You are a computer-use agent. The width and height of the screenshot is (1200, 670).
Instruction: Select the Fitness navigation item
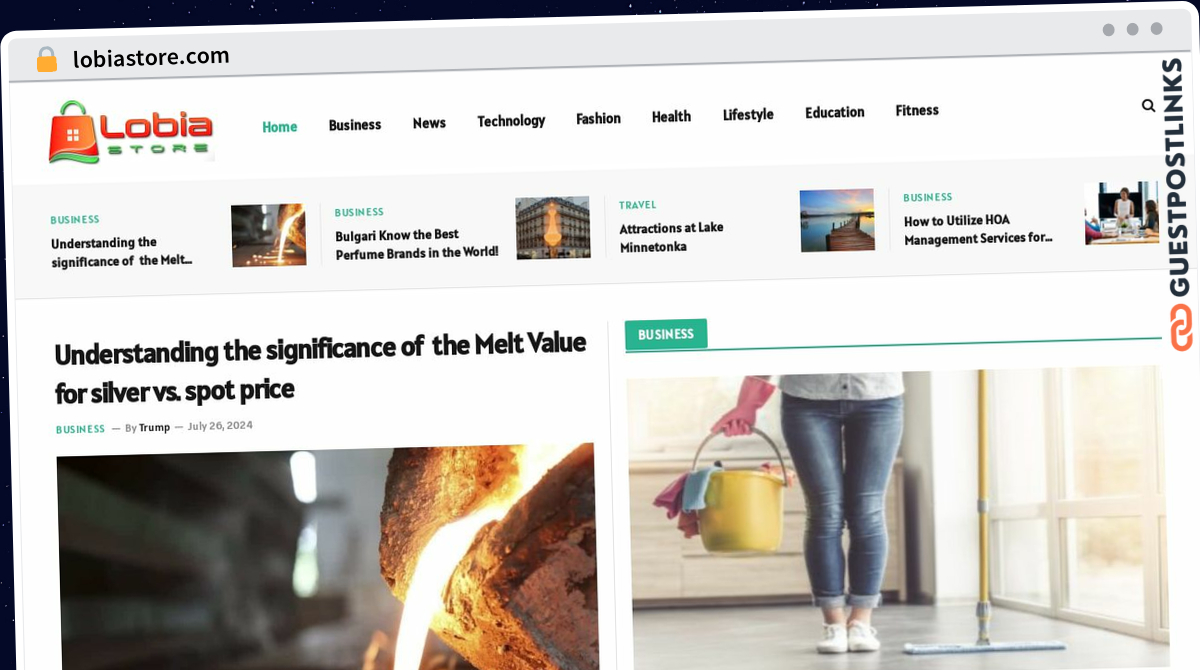pyautogui.click(x=917, y=110)
